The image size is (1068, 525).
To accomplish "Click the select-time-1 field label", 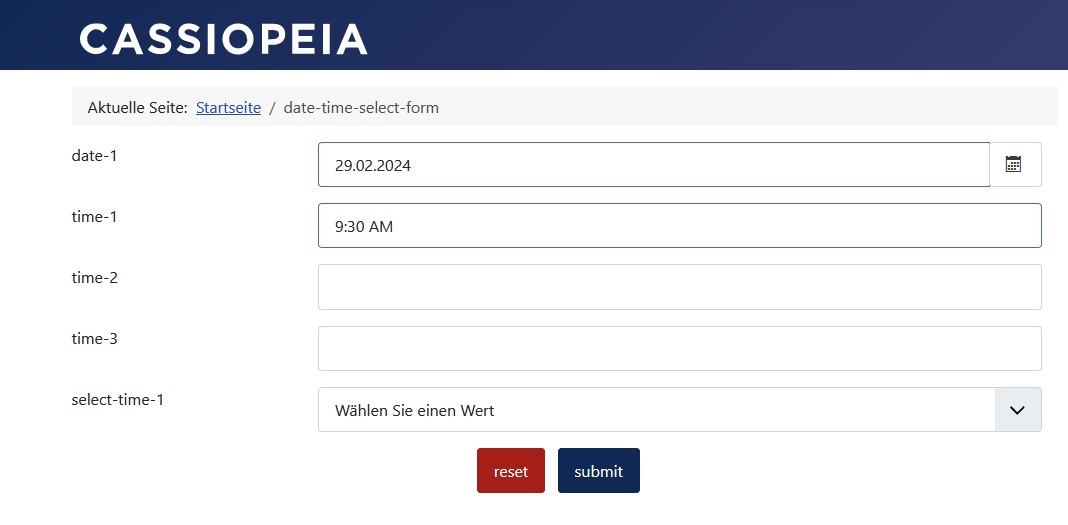I will pyautogui.click(x=118, y=400).
